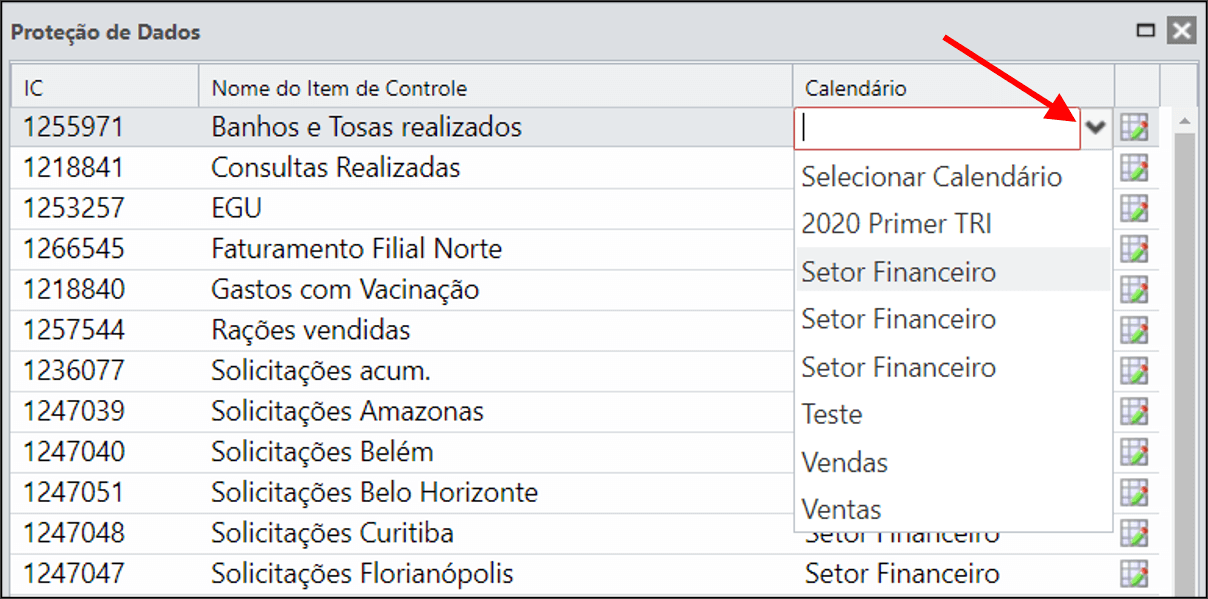Screen dimensions: 1208x599
Task: Click the scrollbar up arrow
Action: click(x=1186, y=122)
